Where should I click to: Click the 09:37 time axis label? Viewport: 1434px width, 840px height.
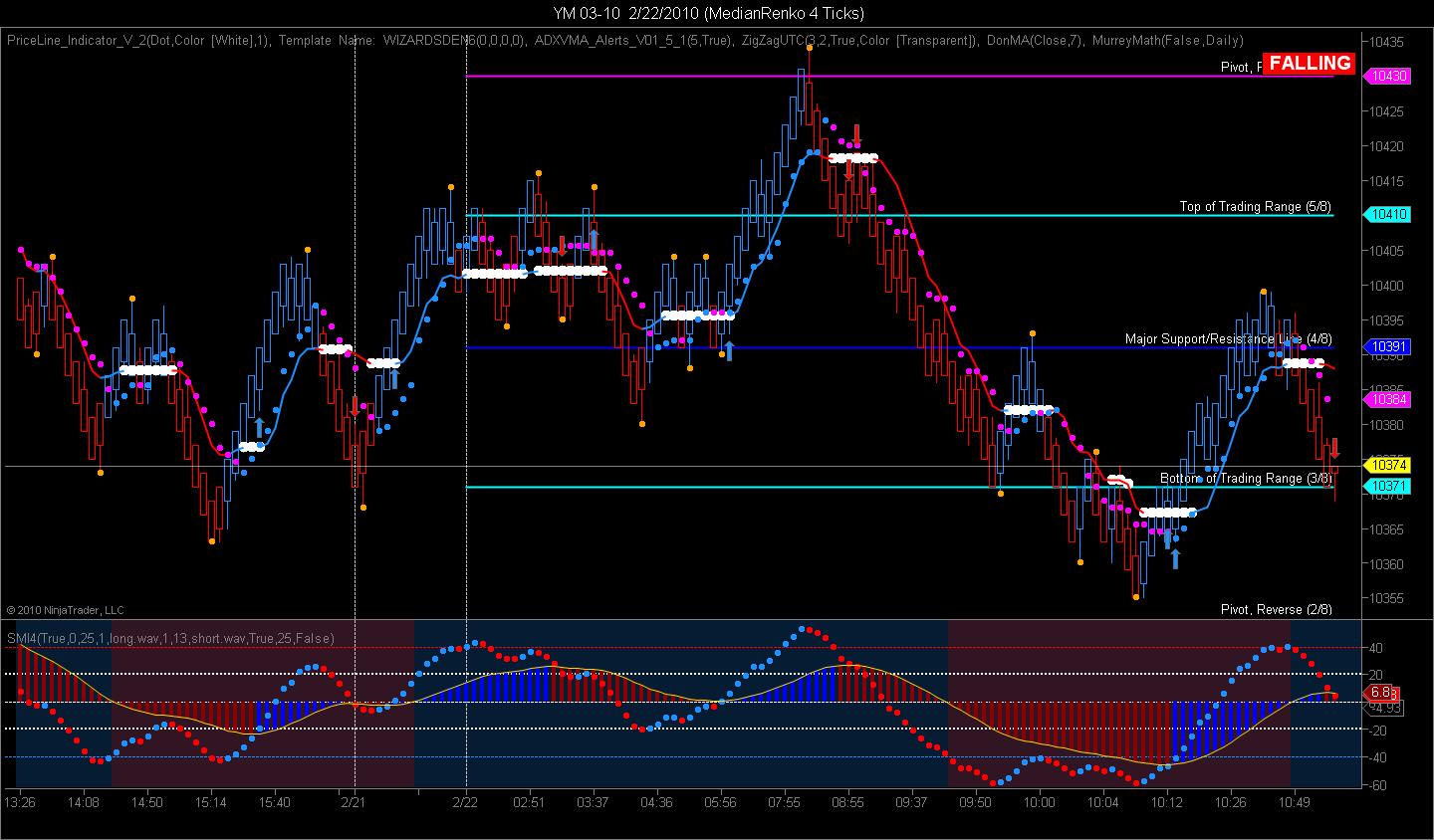point(911,802)
